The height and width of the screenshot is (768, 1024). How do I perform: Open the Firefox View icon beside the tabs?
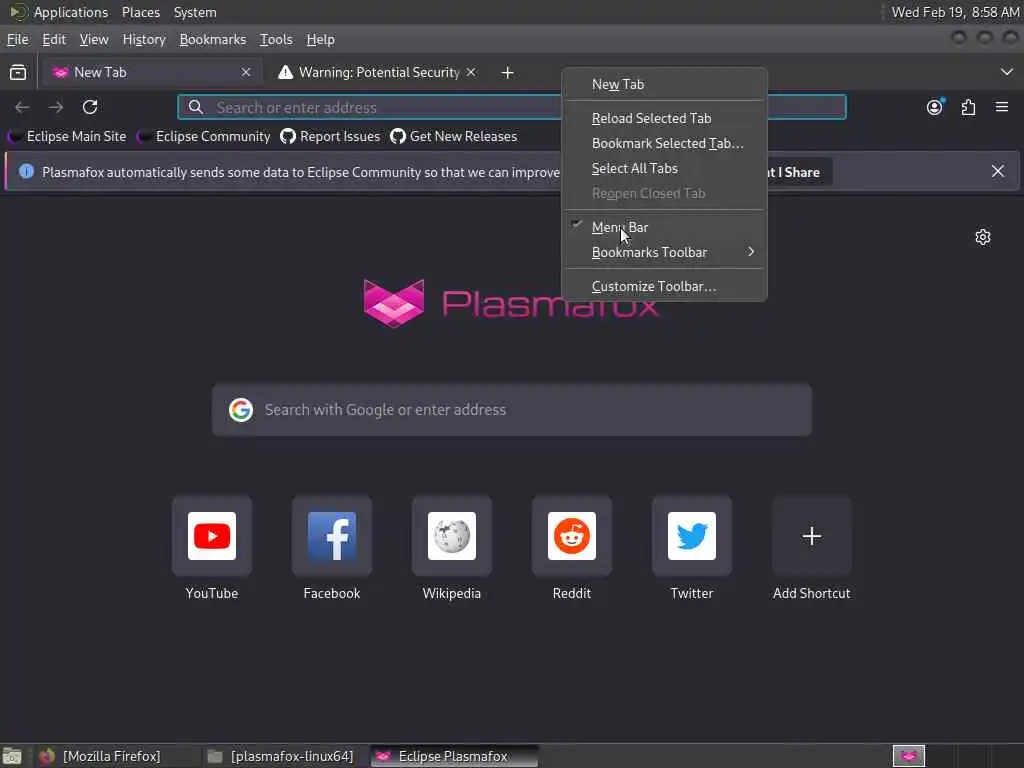tap(18, 72)
